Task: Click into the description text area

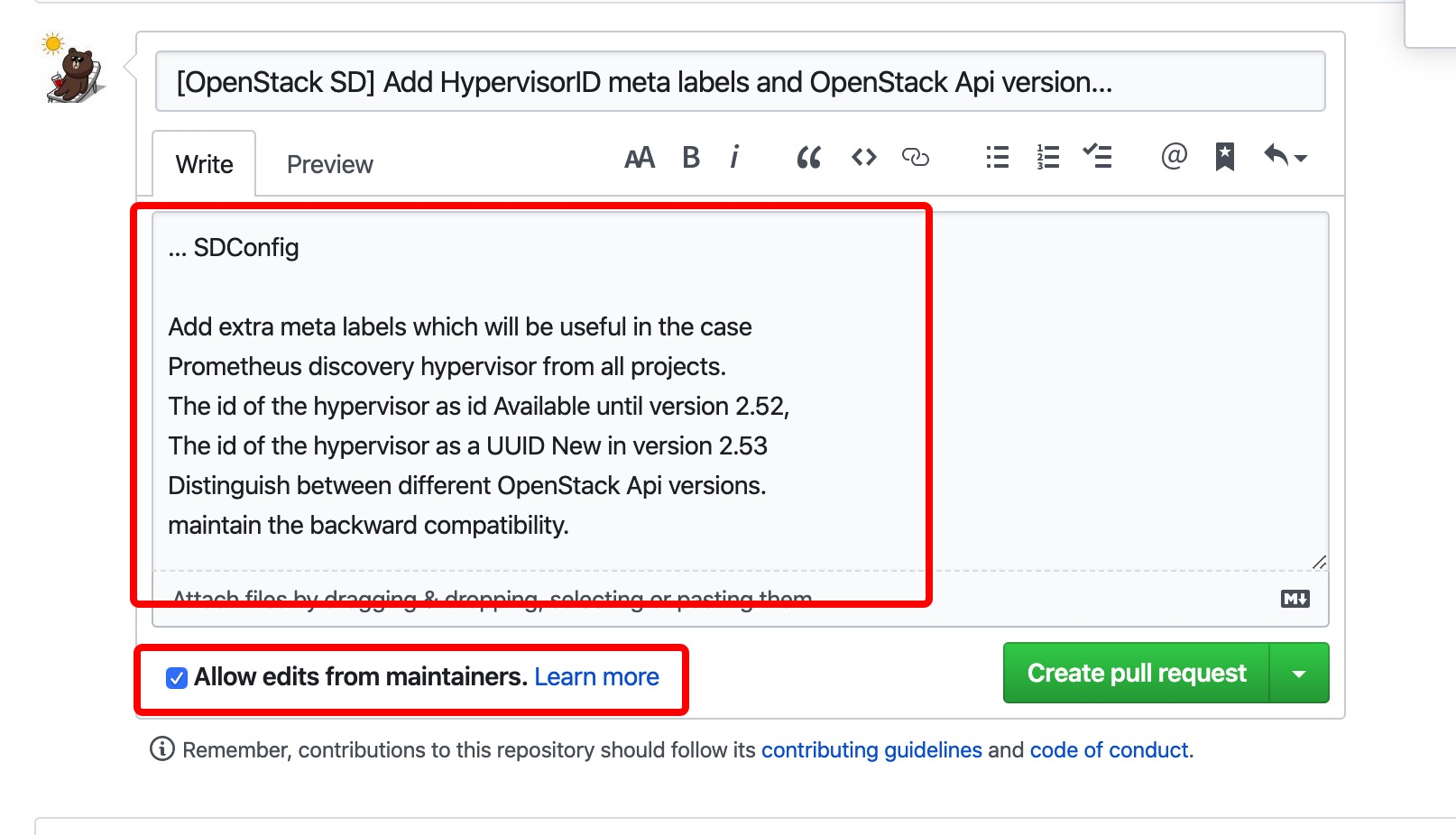Action: pyautogui.click(x=740, y=391)
